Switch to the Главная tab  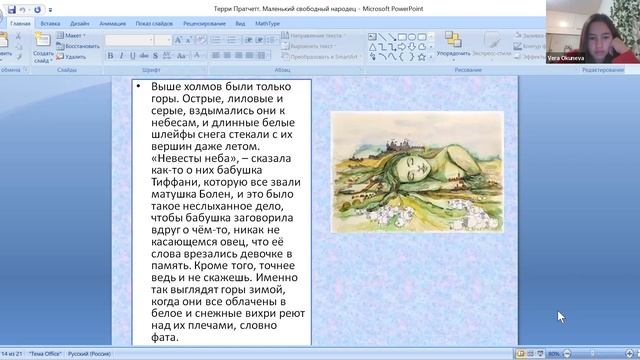[20, 24]
